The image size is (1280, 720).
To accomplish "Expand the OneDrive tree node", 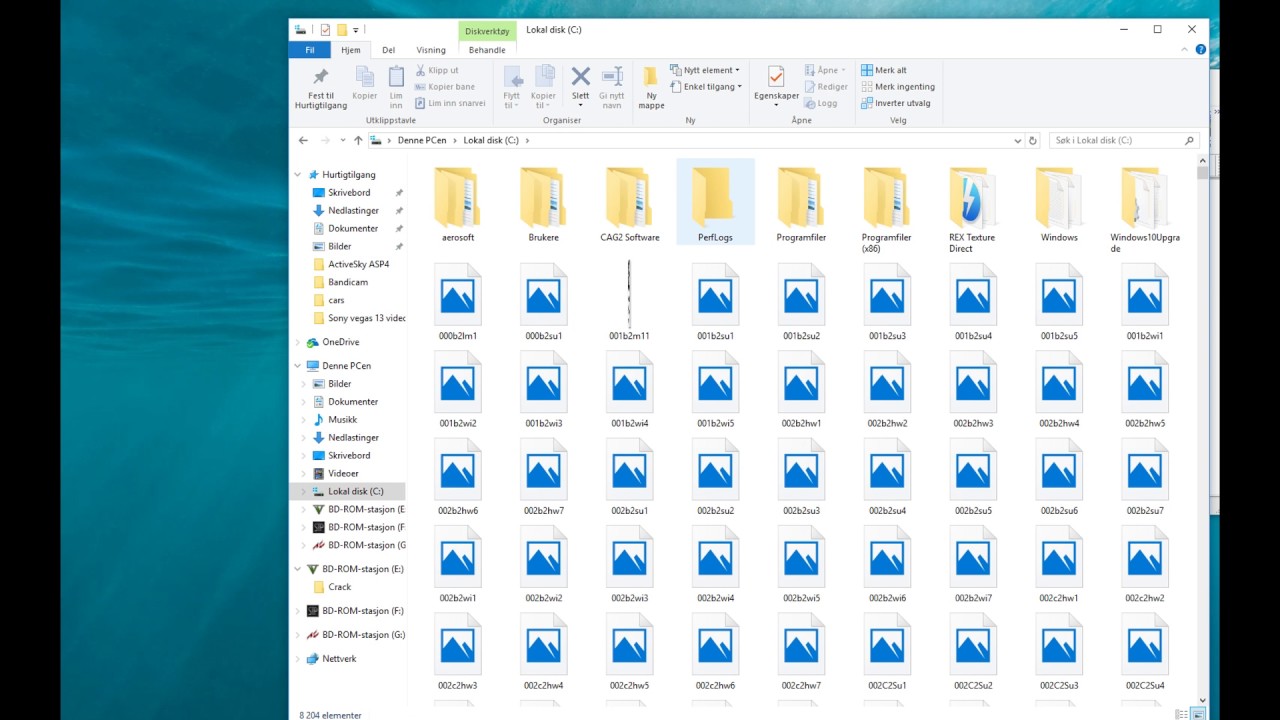I will (297, 342).
